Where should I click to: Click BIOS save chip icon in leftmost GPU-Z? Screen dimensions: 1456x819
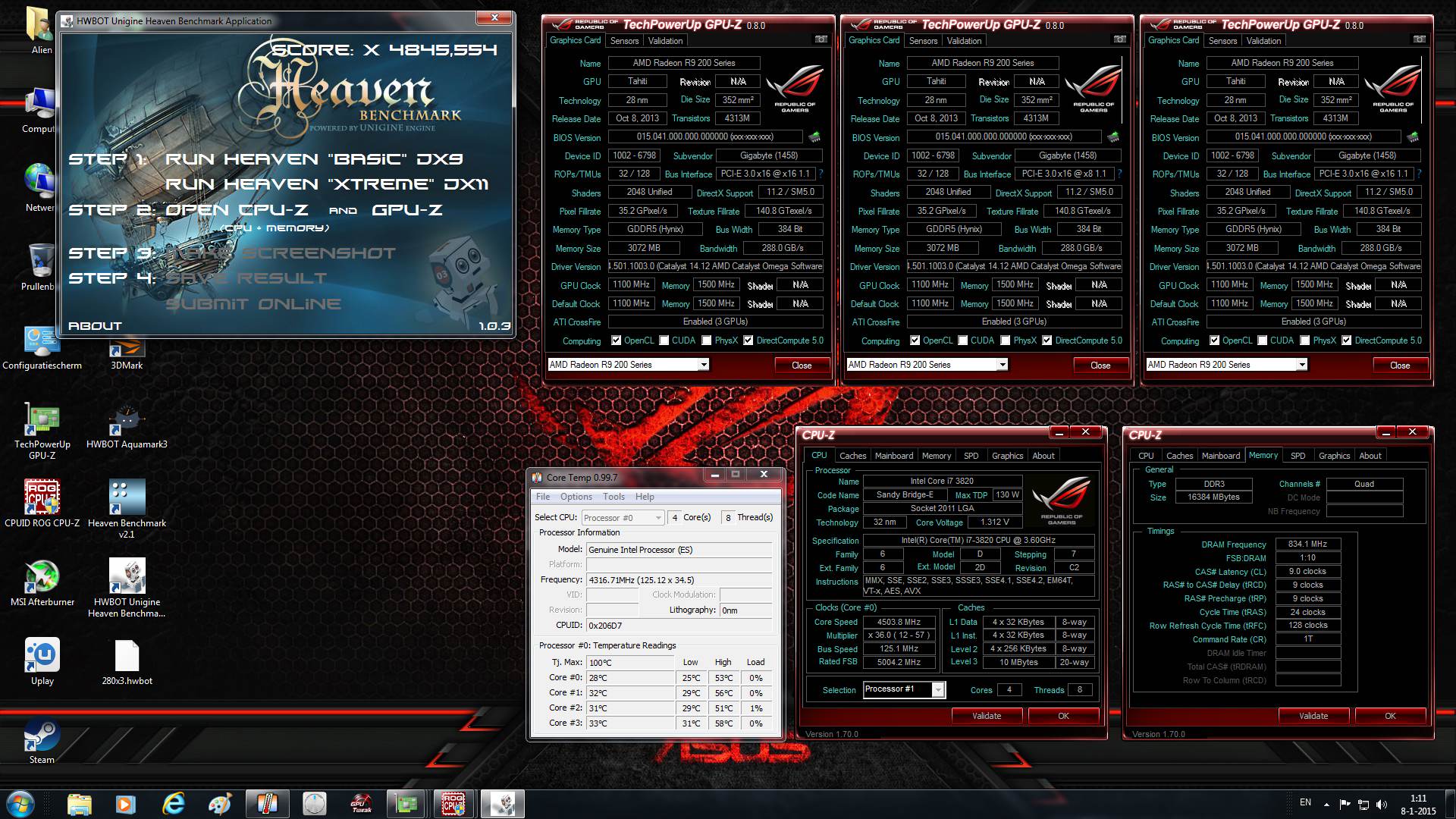[814, 137]
